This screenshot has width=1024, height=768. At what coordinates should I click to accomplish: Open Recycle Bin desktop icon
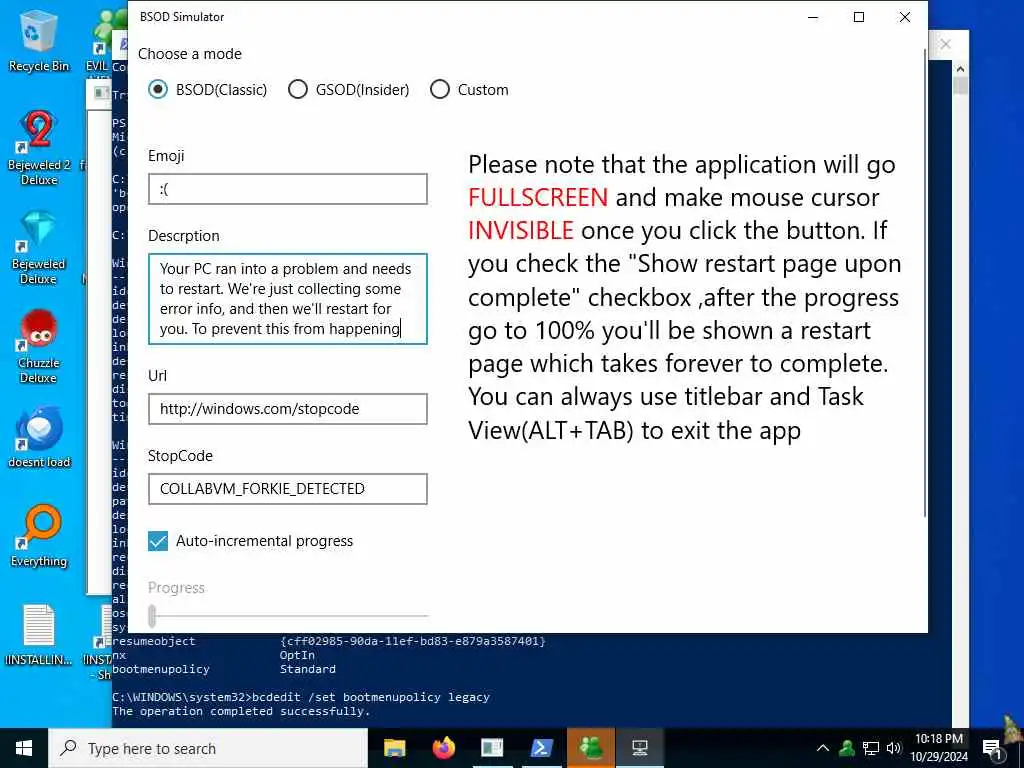39,40
